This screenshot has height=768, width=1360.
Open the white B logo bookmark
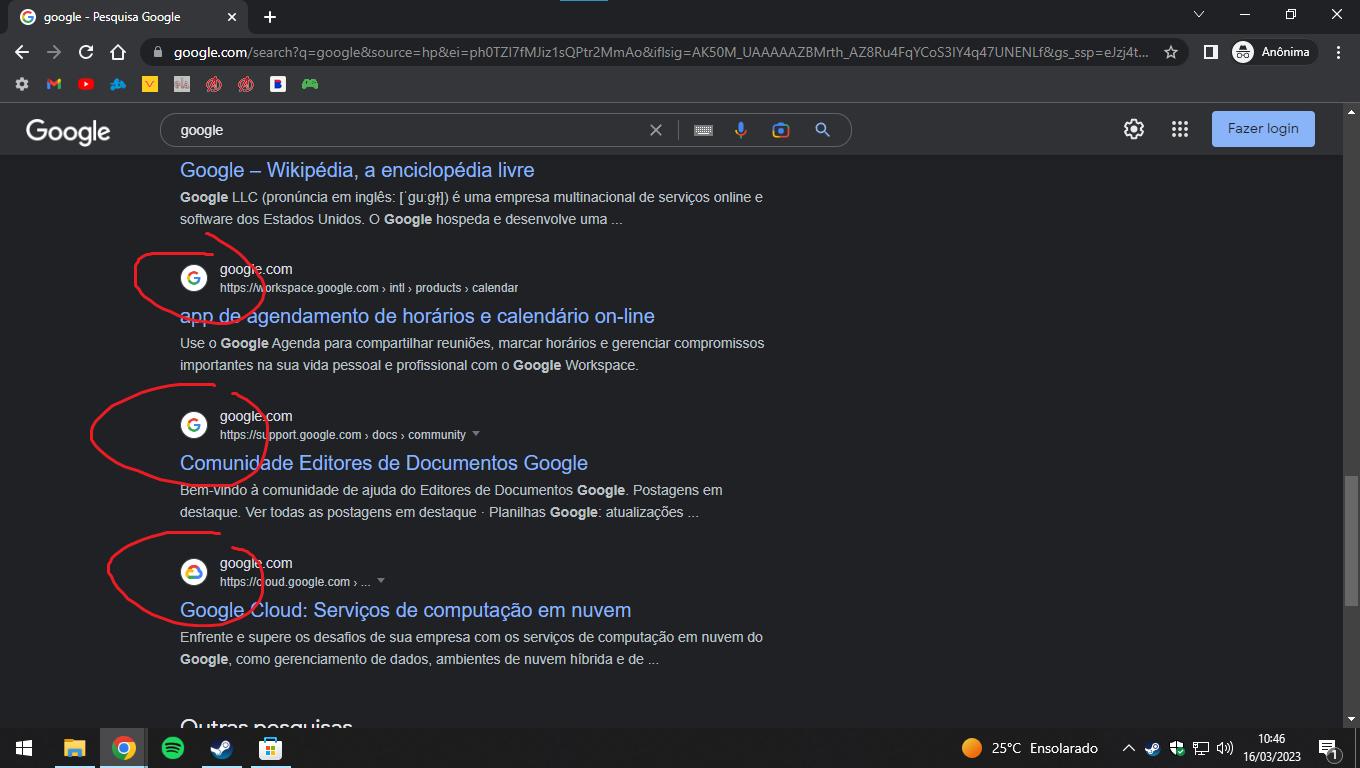278,85
